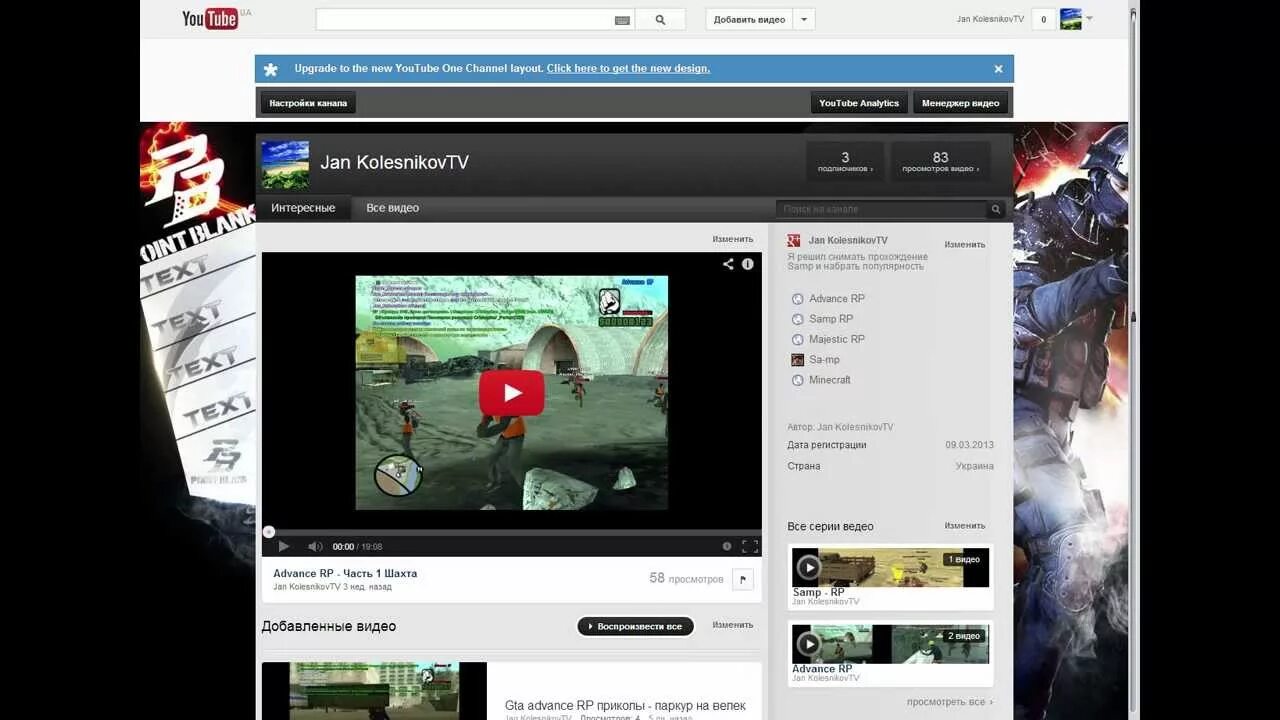Switch to the Интересные tab
This screenshot has height=720, width=1280.
tap(303, 208)
